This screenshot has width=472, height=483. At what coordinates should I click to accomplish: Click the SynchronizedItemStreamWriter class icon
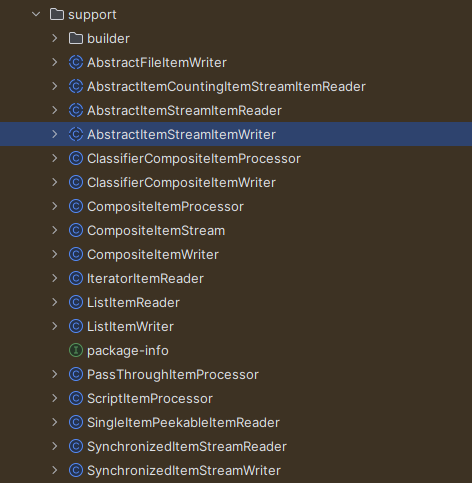point(76,470)
